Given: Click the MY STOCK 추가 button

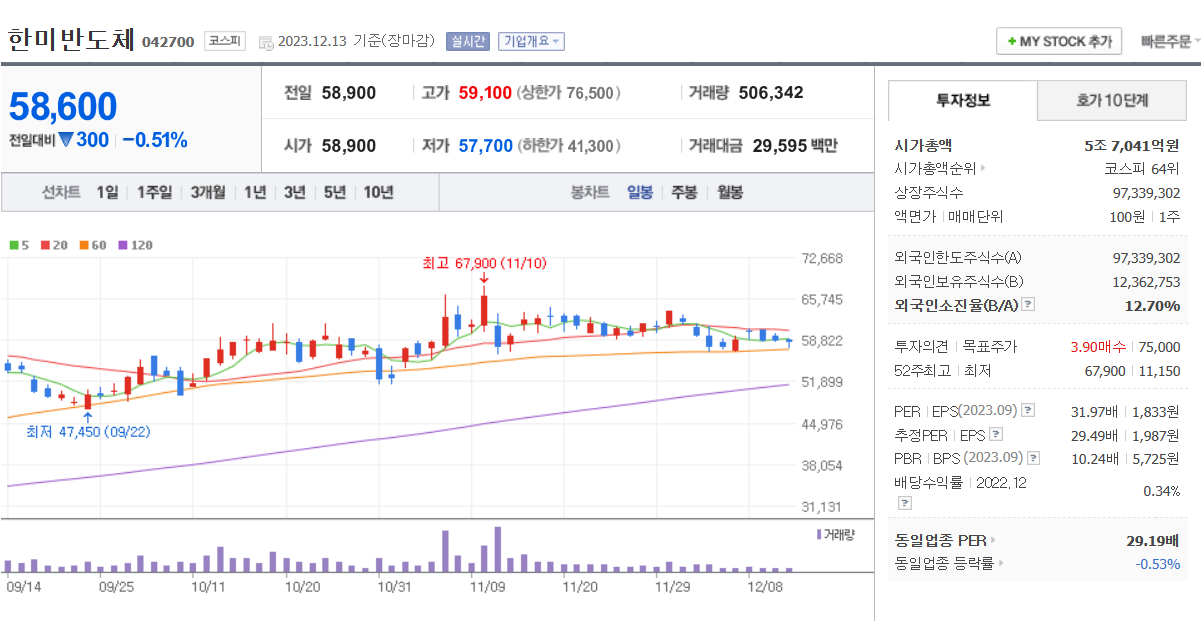Looking at the screenshot, I should [x=1060, y=42].
